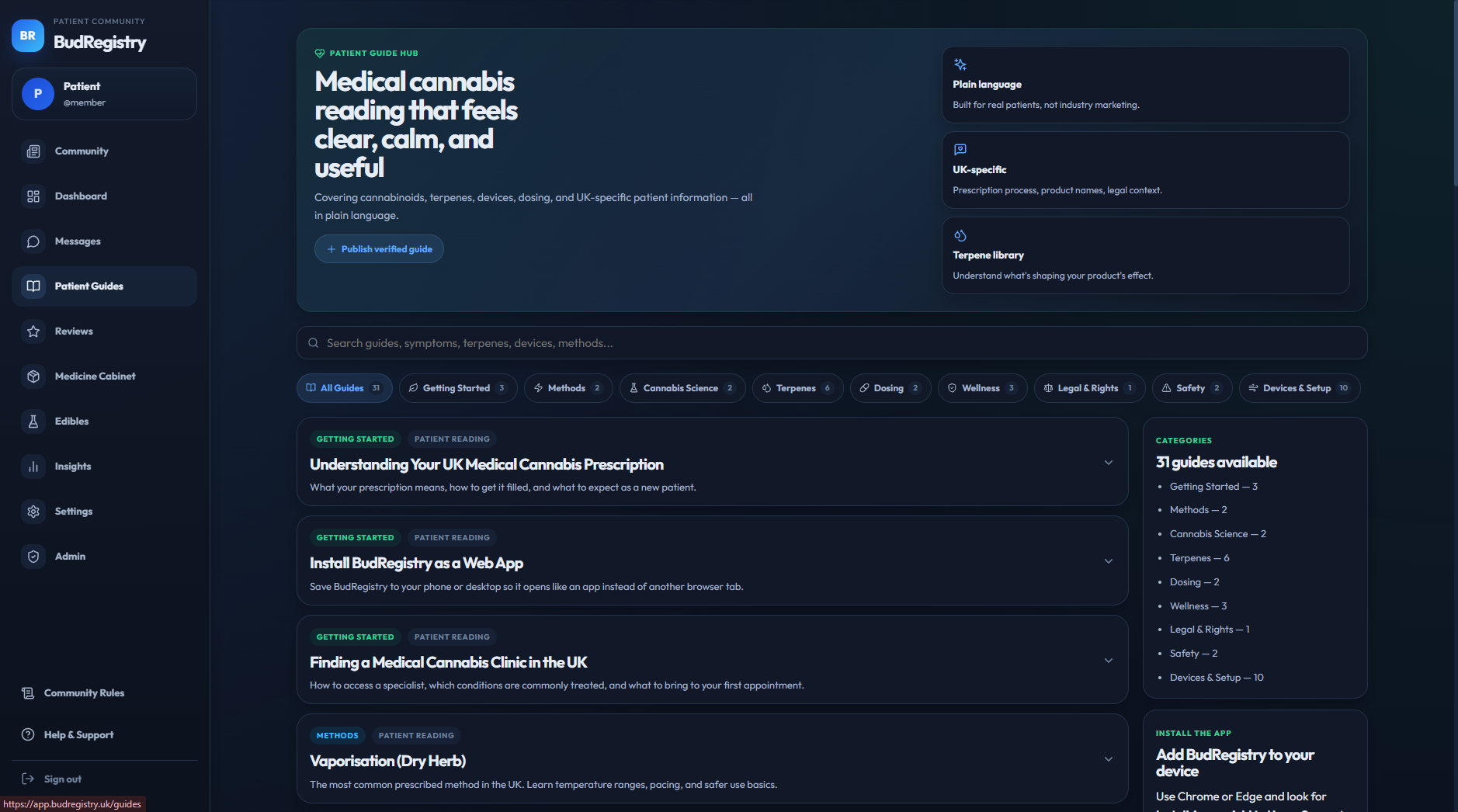Click the Patient Guides book icon in sidebar
The width and height of the screenshot is (1458, 812).
(x=33, y=286)
